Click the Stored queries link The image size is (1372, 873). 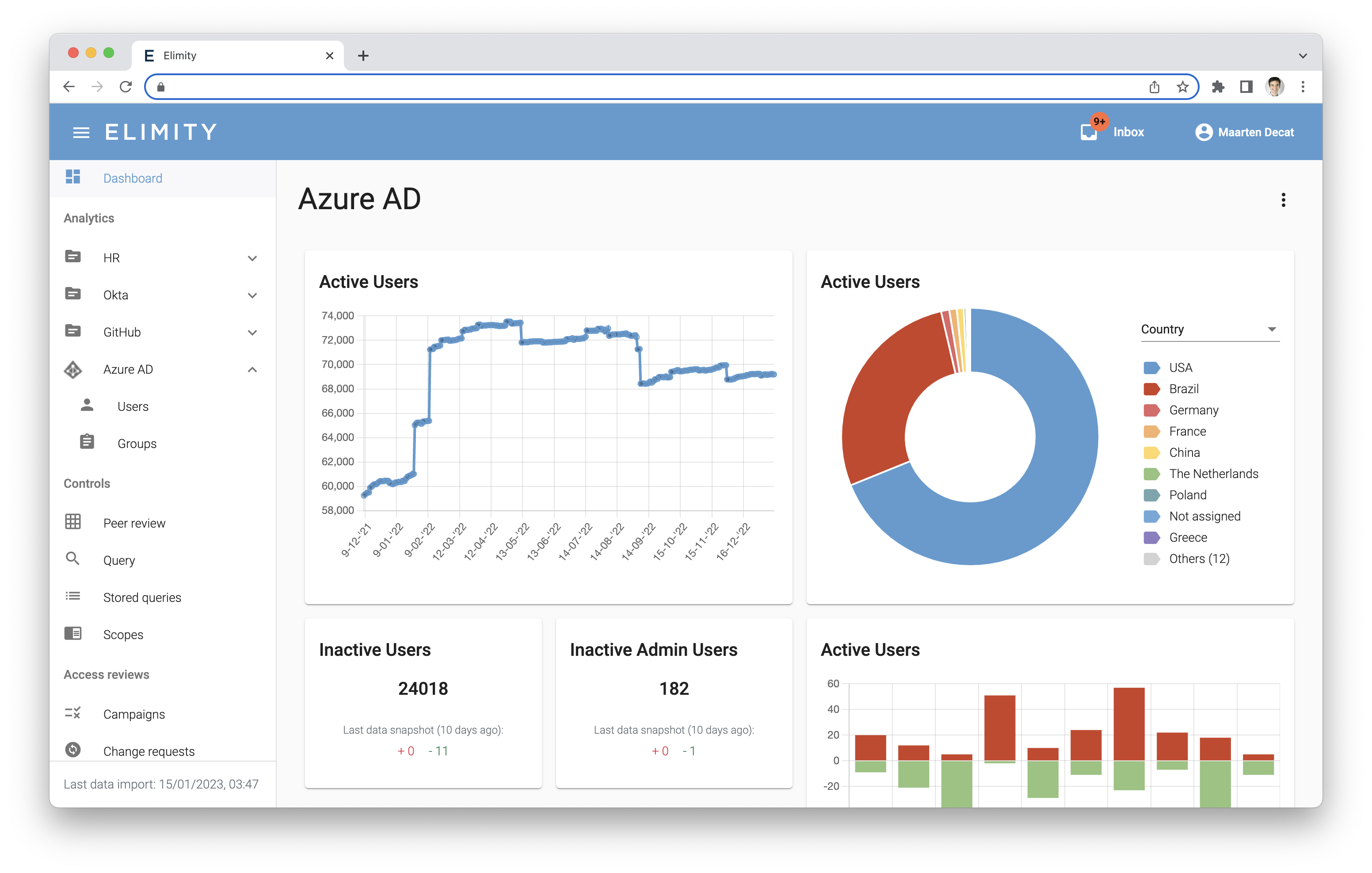[142, 597]
